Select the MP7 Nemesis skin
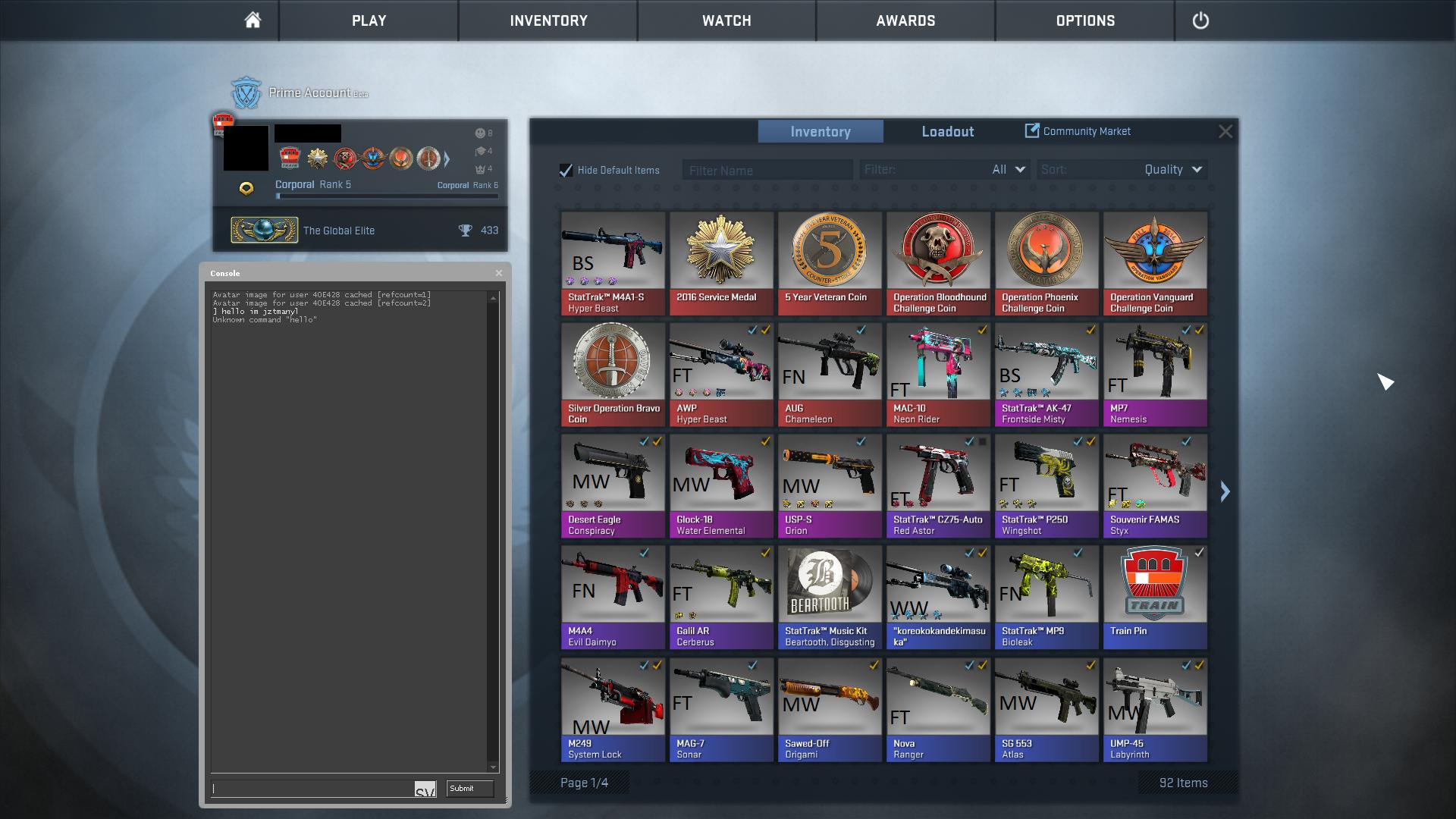Image resolution: width=1456 pixels, height=819 pixels. tap(1155, 375)
